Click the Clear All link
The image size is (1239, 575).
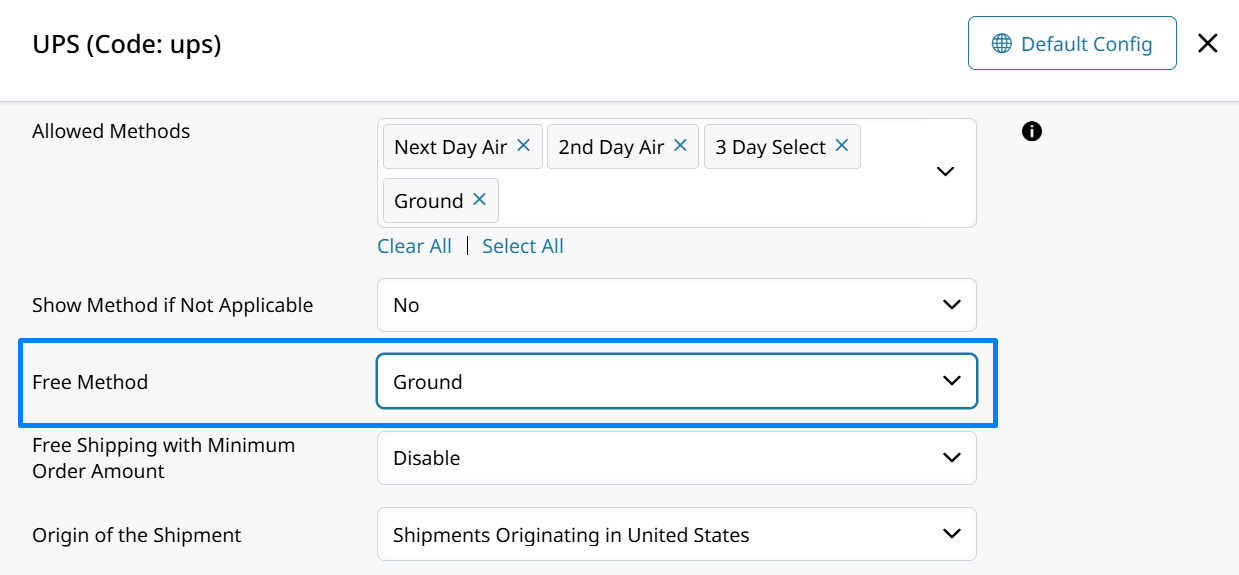coord(414,246)
